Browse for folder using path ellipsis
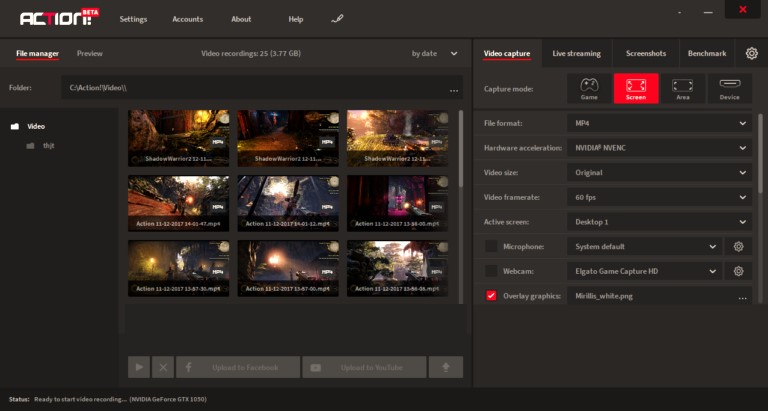 (454, 89)
